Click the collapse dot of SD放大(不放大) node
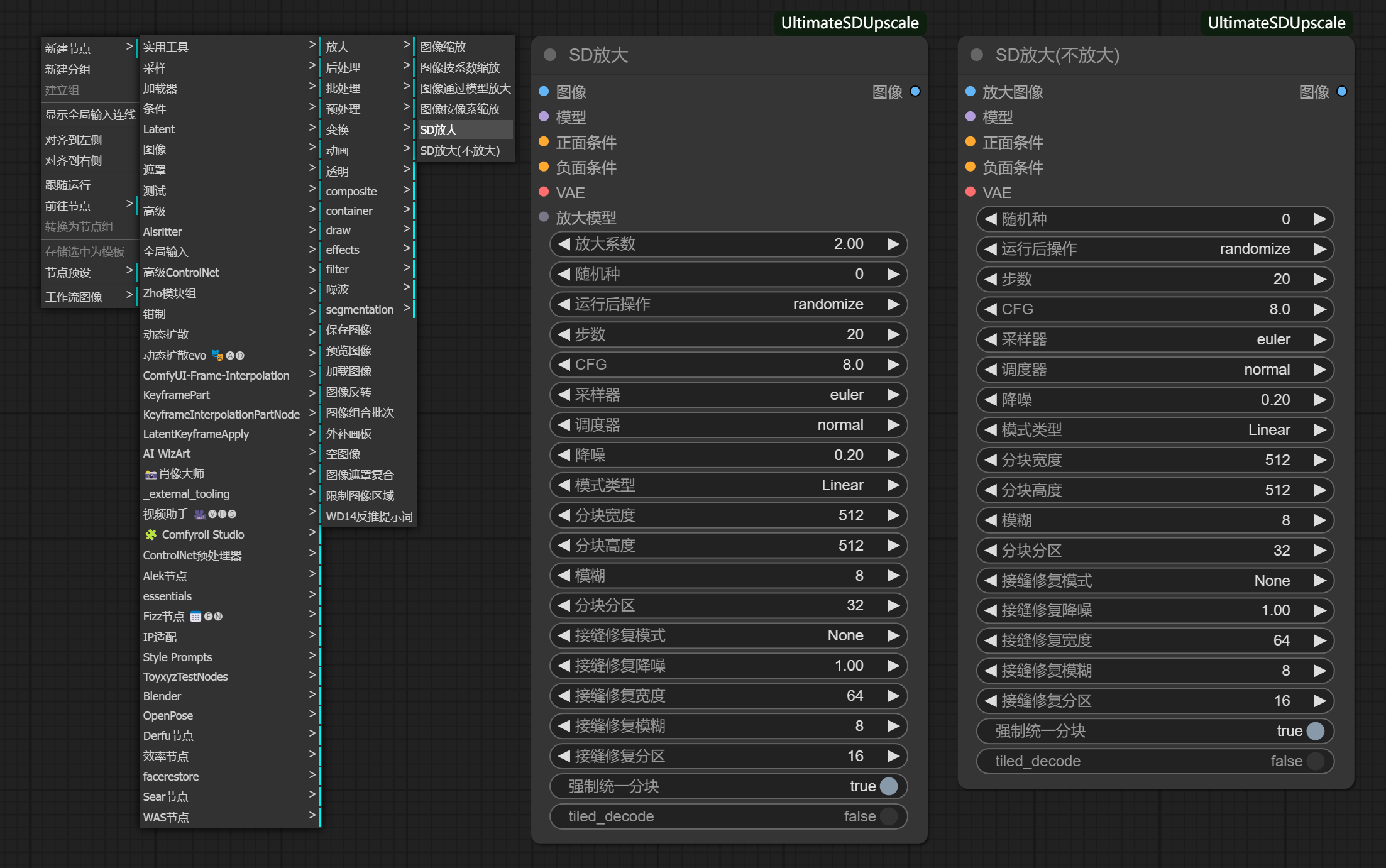This screenshot has height=868, width=1386. pyautogui.click(x=977, y=55)
